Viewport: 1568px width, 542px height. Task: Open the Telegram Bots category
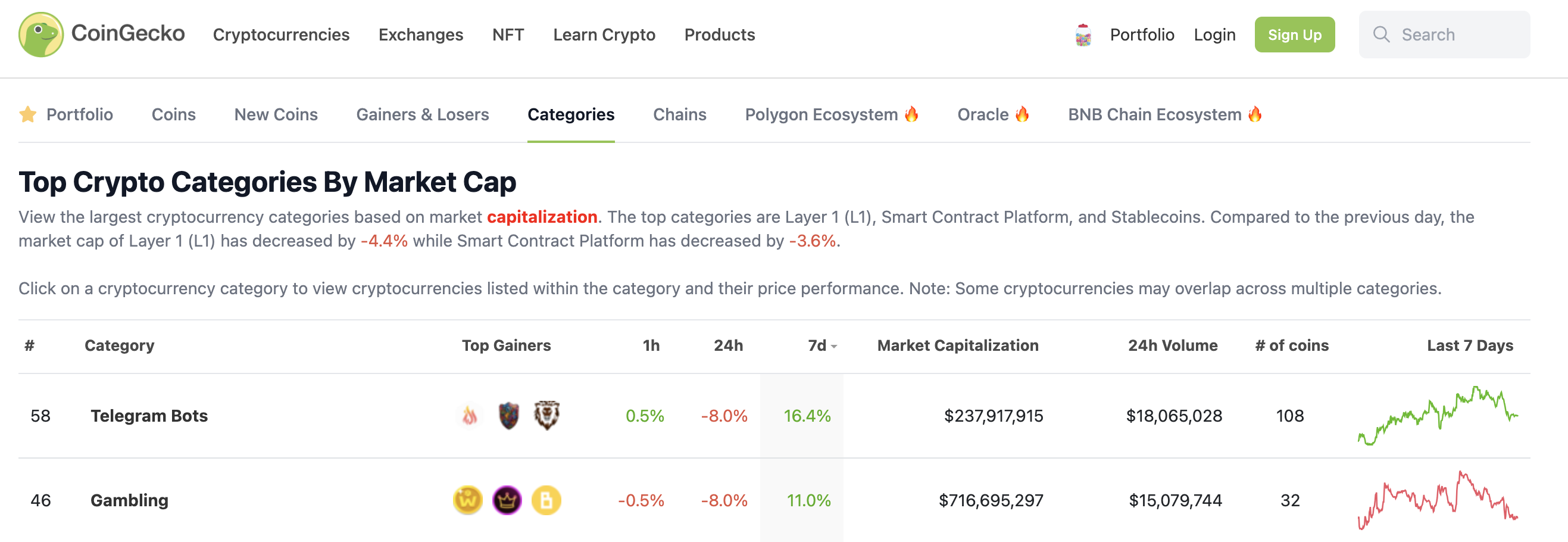coord(149,416)
